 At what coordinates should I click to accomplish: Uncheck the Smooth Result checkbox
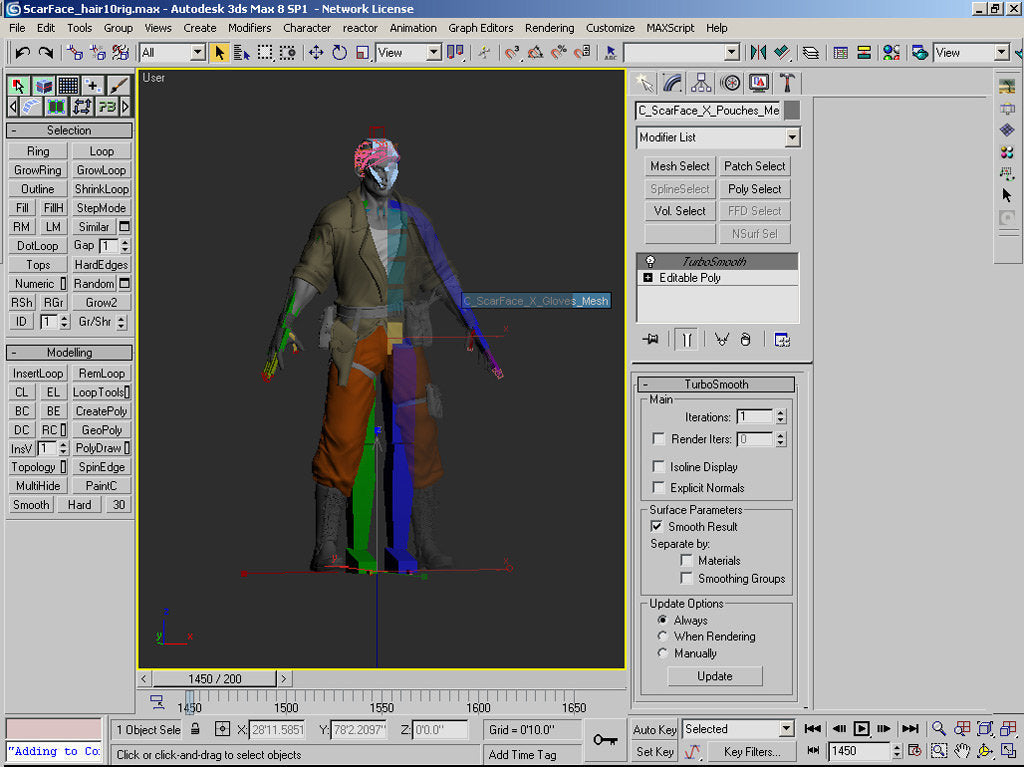pyautogui.click(x=658, y=526)
